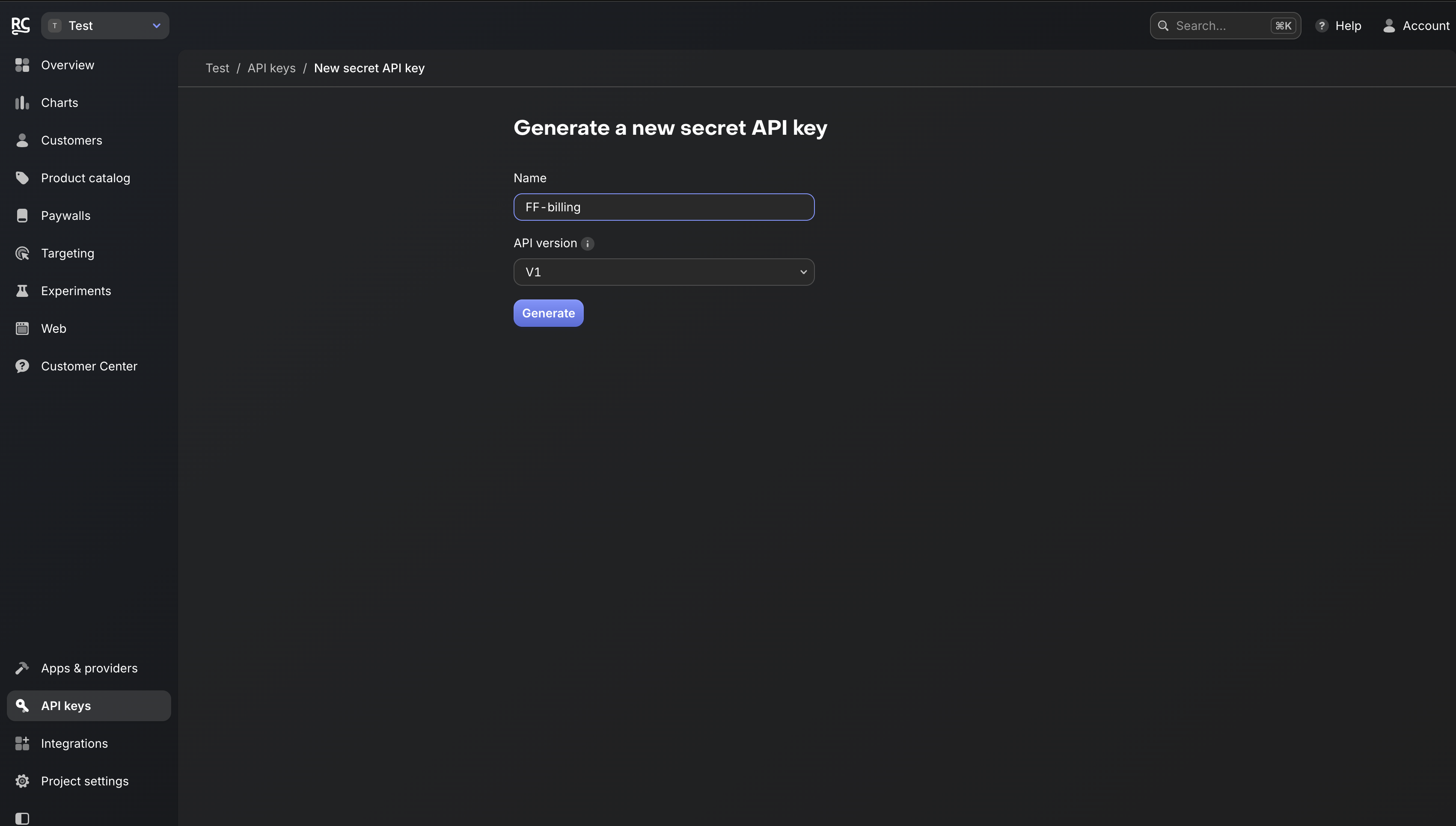Open Integrations from the sidebar
This screenshot has width=1456, height=826.
click(74, 743)
